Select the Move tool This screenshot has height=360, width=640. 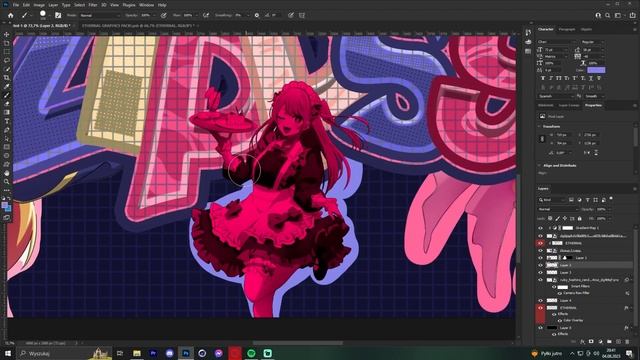coord(7,34)
